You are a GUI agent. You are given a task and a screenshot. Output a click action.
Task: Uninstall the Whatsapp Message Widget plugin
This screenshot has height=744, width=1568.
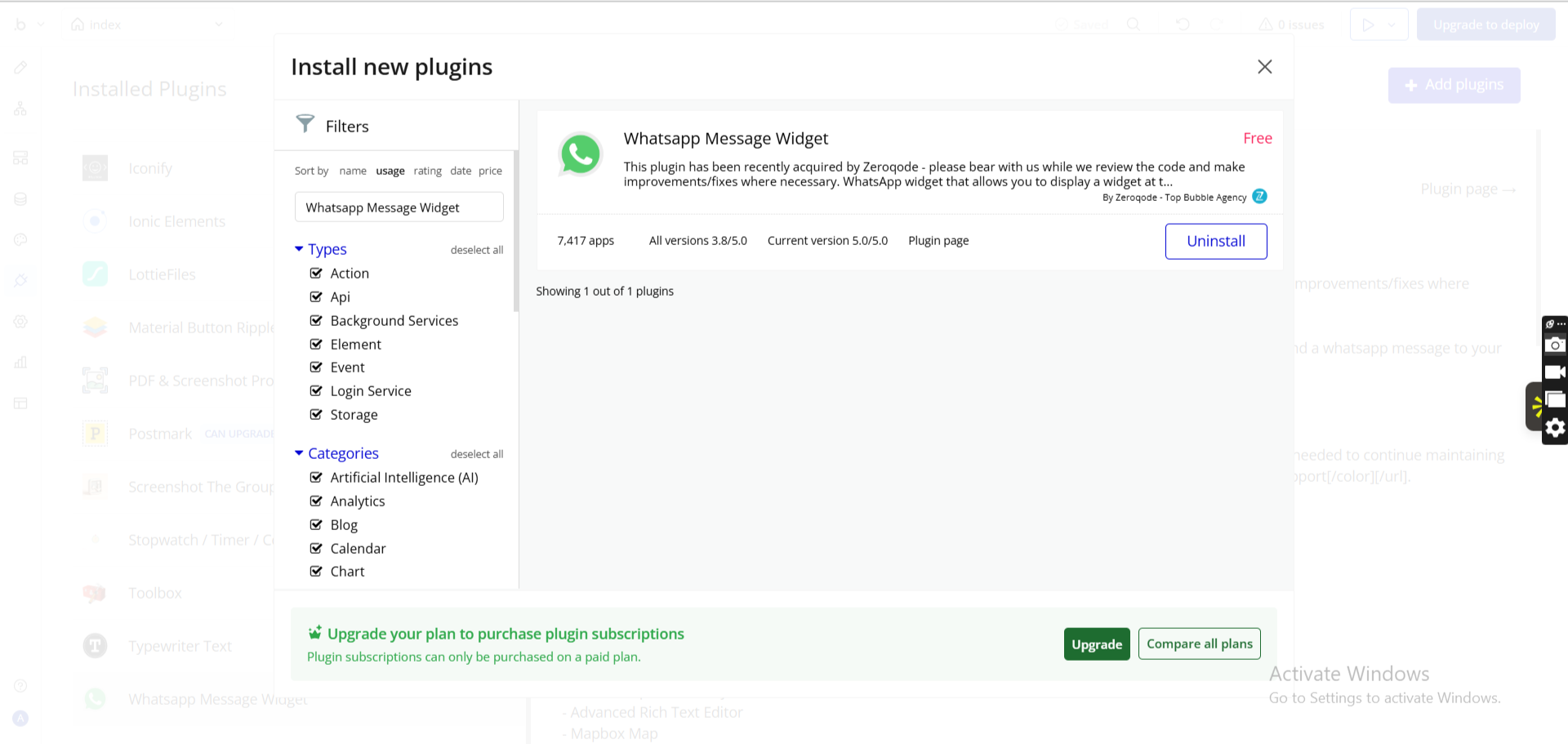click(x=1215, y=241)
